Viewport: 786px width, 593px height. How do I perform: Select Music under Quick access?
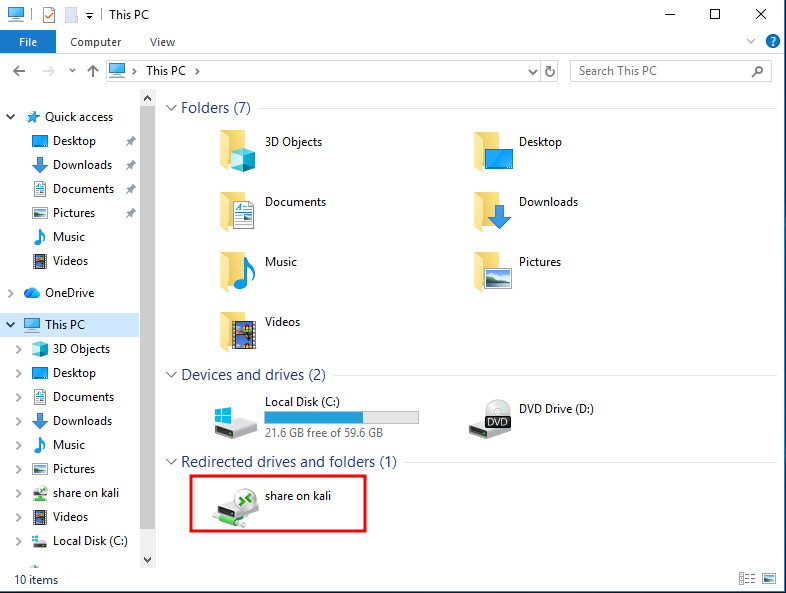click(x=69, y=237)
